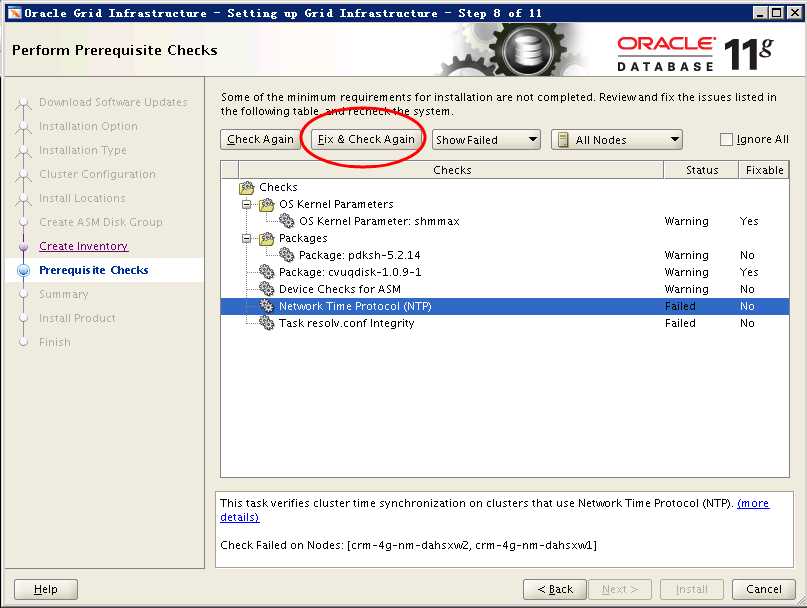Click gear icon beside shmmax parameter
Viewport: 807px width, 608px height.
286,221
